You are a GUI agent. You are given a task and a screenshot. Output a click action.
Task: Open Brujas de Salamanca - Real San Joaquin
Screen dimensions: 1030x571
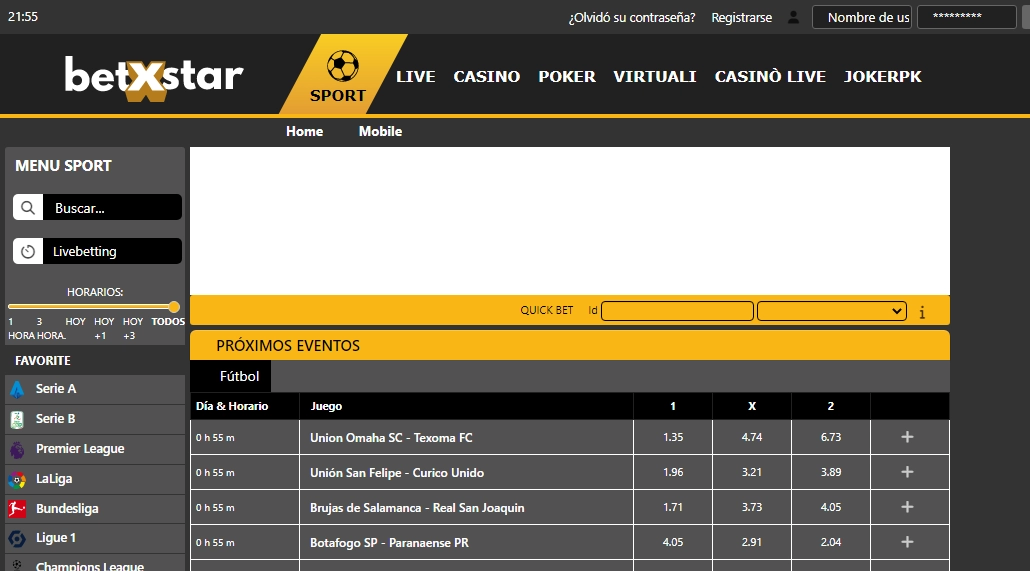click(x=417, y=508)
